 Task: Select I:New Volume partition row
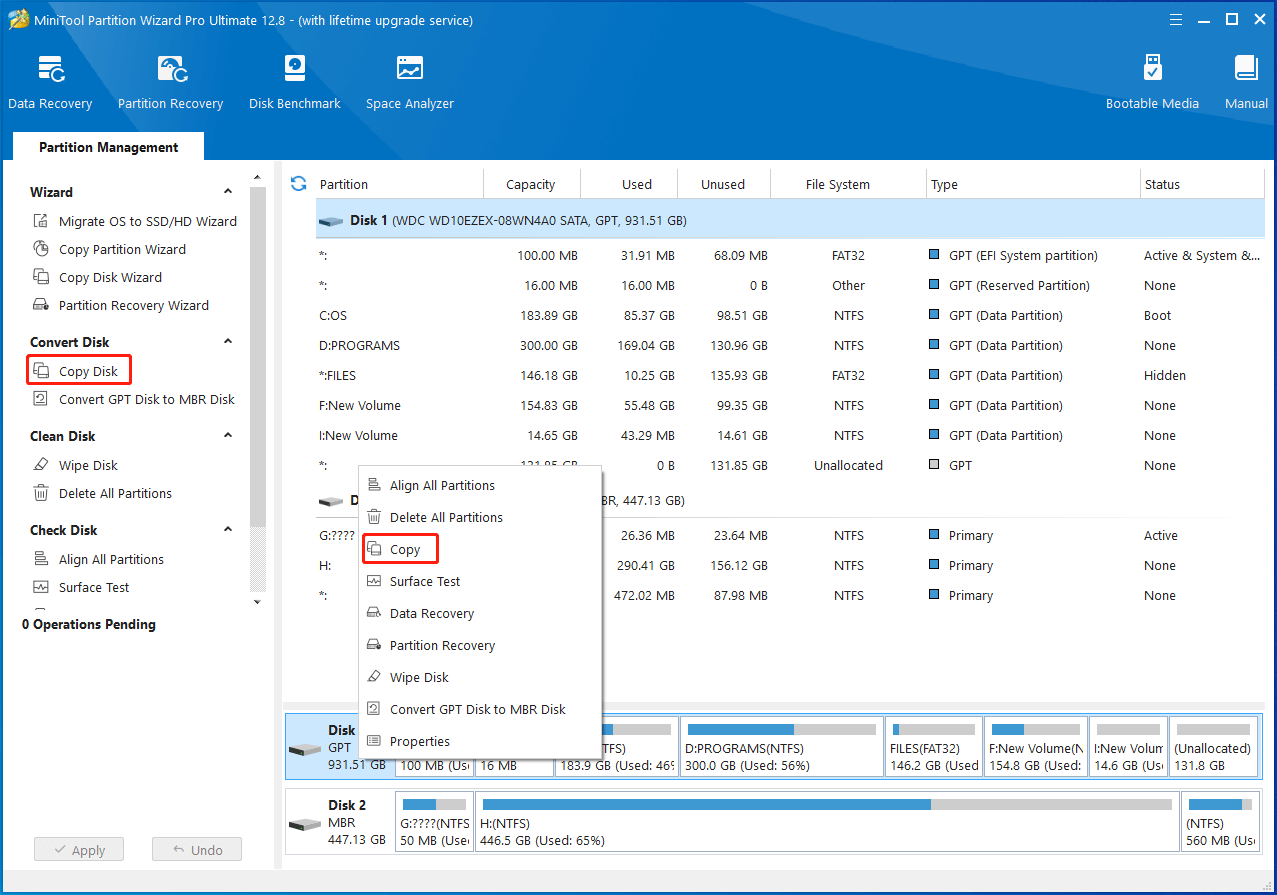(790, 436)
